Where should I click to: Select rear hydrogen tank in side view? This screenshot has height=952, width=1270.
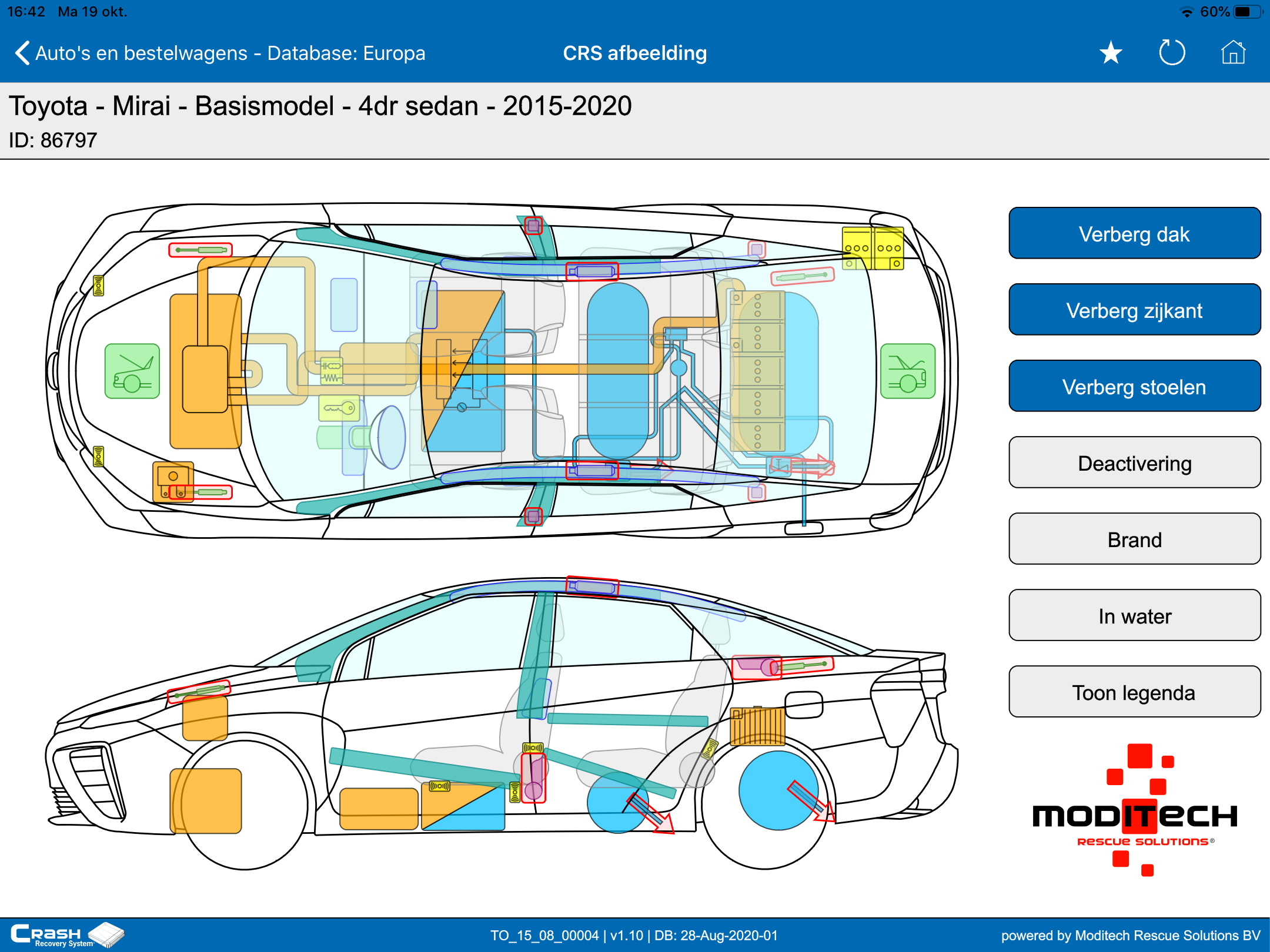[778, 790]
